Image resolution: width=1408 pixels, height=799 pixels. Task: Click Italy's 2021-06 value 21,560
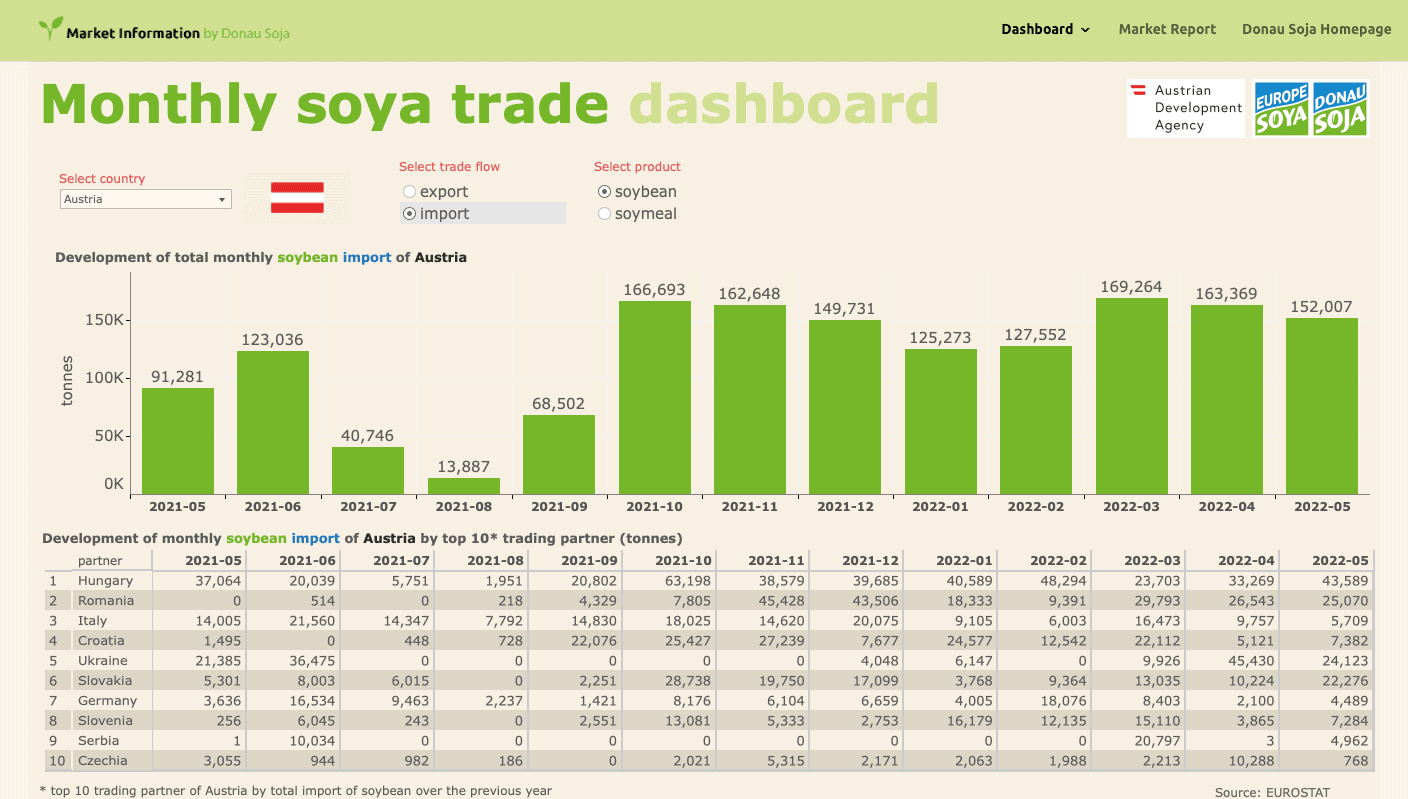coord(314,621)
